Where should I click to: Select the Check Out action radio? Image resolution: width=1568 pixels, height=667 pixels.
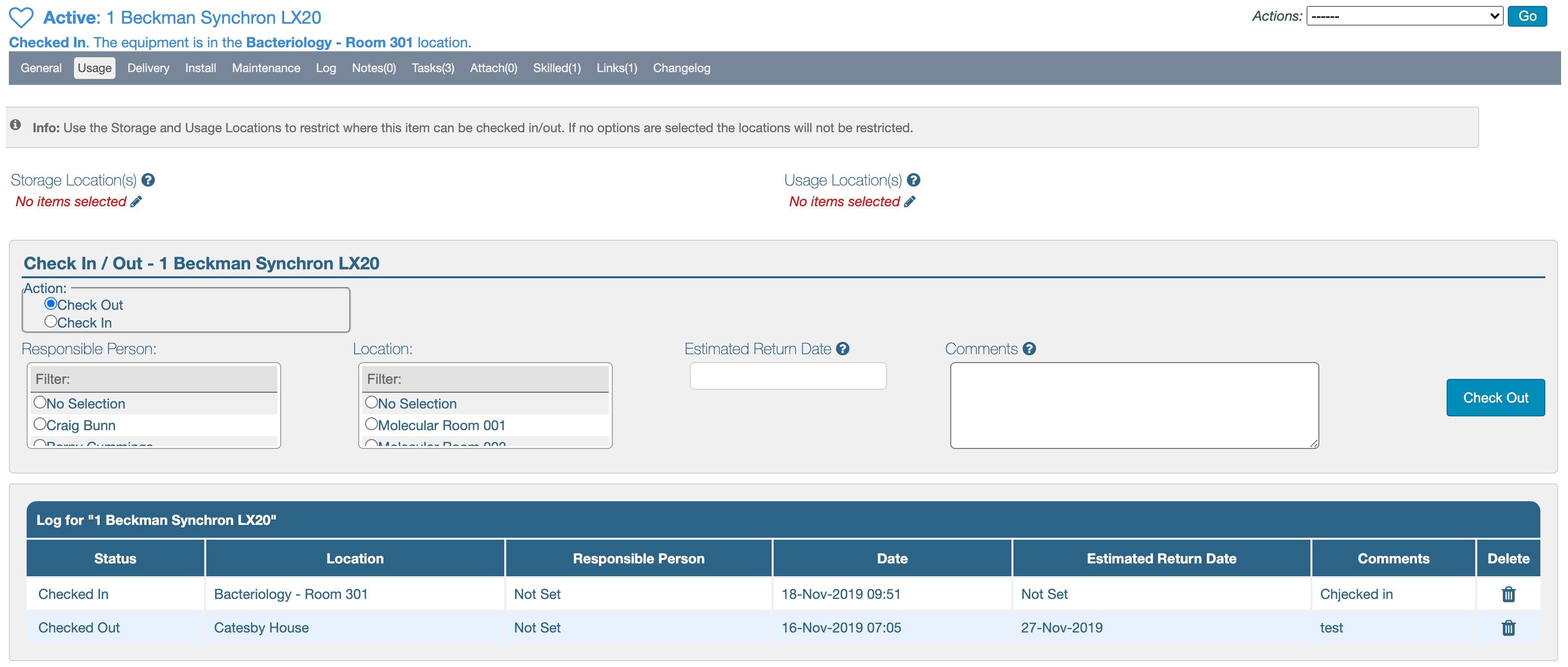50,304
